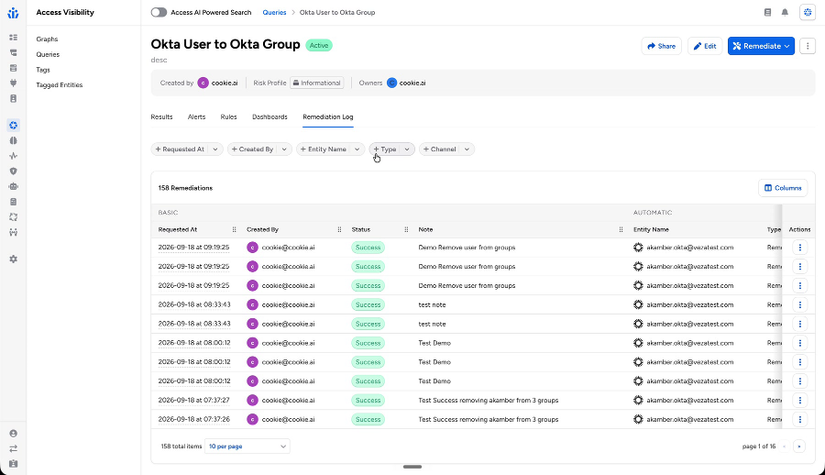Click the drag handle on the Note column
This screenshot has width=825, height=475.
621,229
